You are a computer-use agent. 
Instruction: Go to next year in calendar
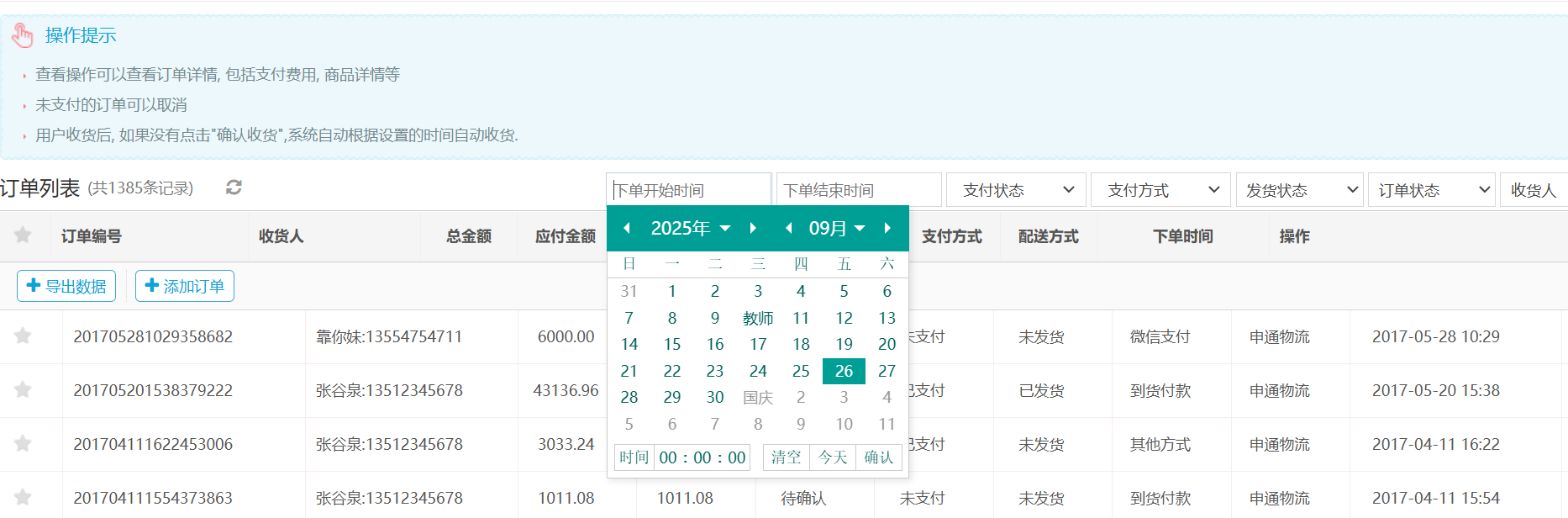click(x=753, y=228)
